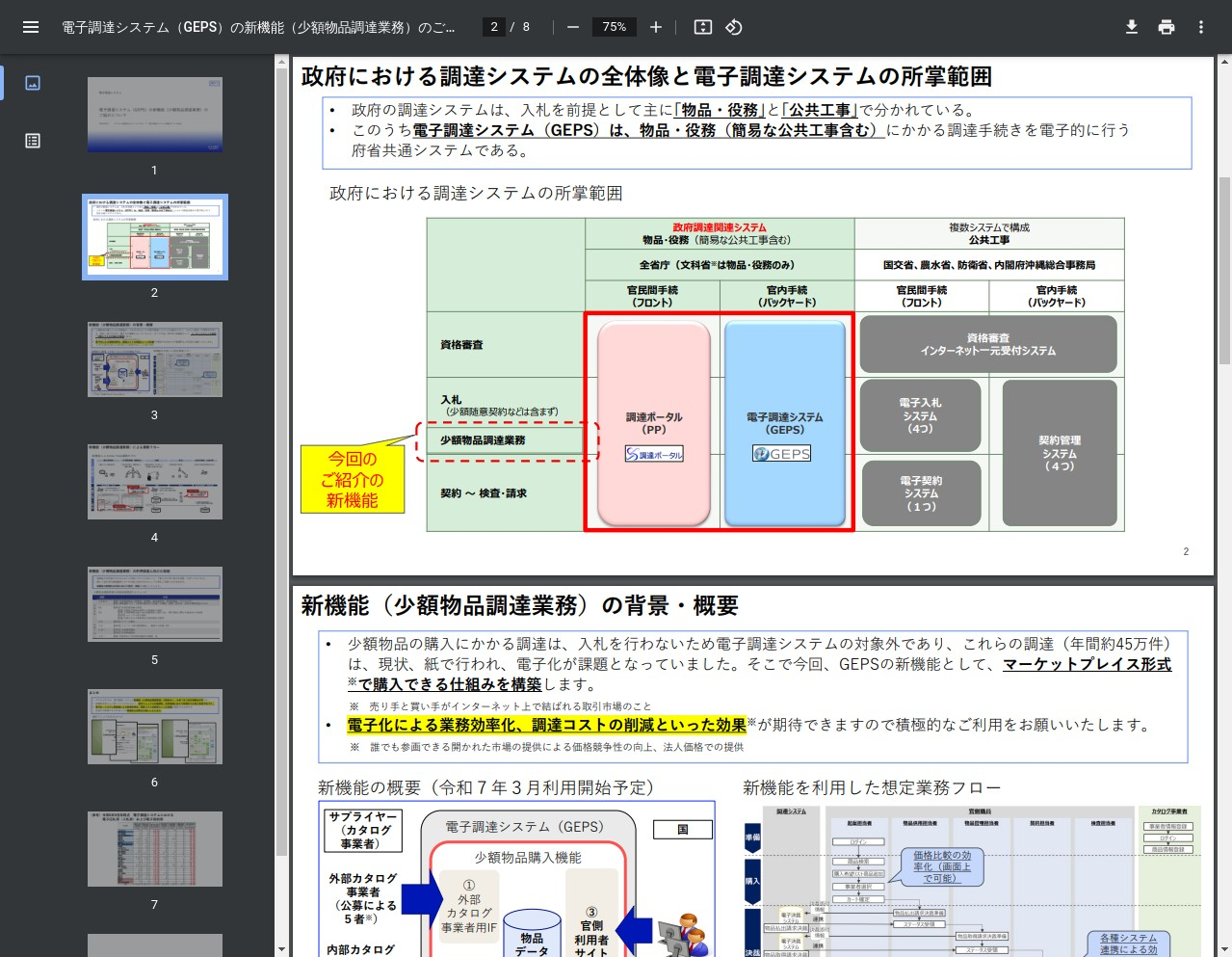Click the 価格比較の効率化 callout
1232x957 pixels.
[x=942, y=866]
